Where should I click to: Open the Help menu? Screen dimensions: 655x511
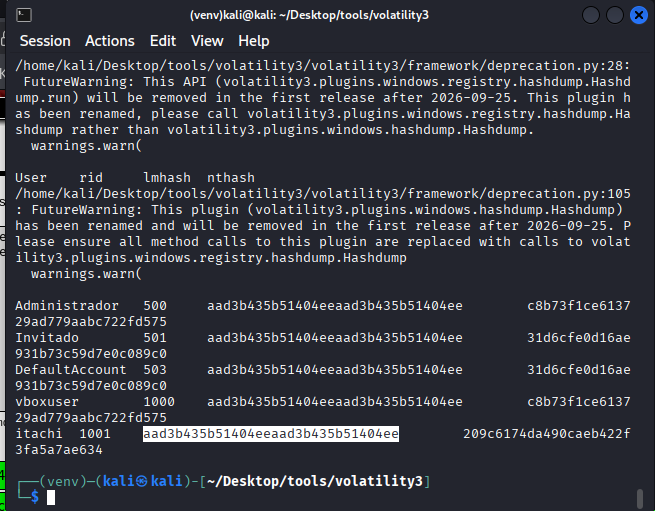253,41
